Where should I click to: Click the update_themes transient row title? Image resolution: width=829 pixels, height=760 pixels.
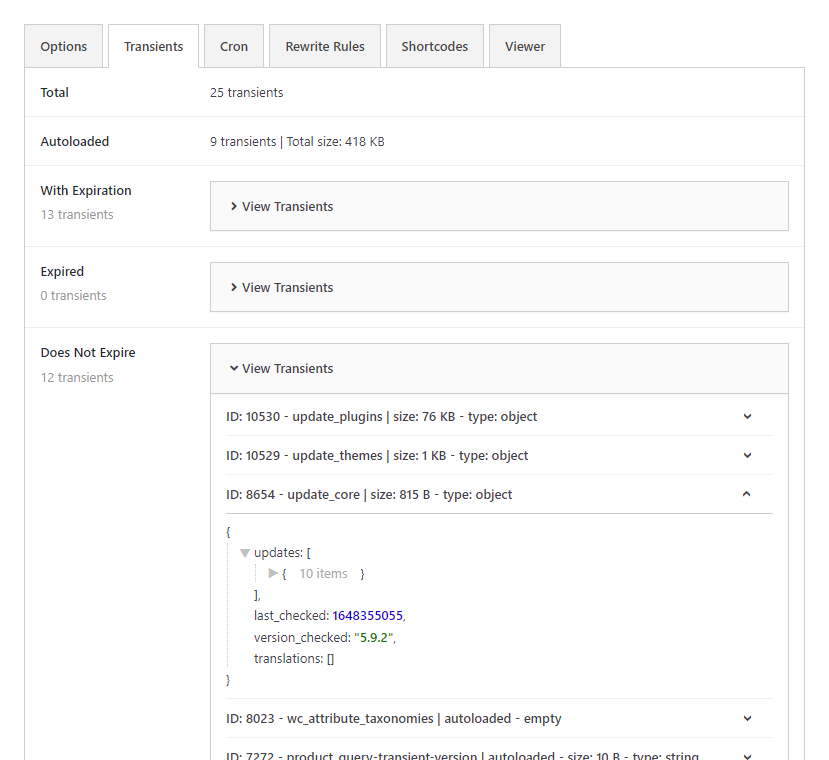click(377, 456)
